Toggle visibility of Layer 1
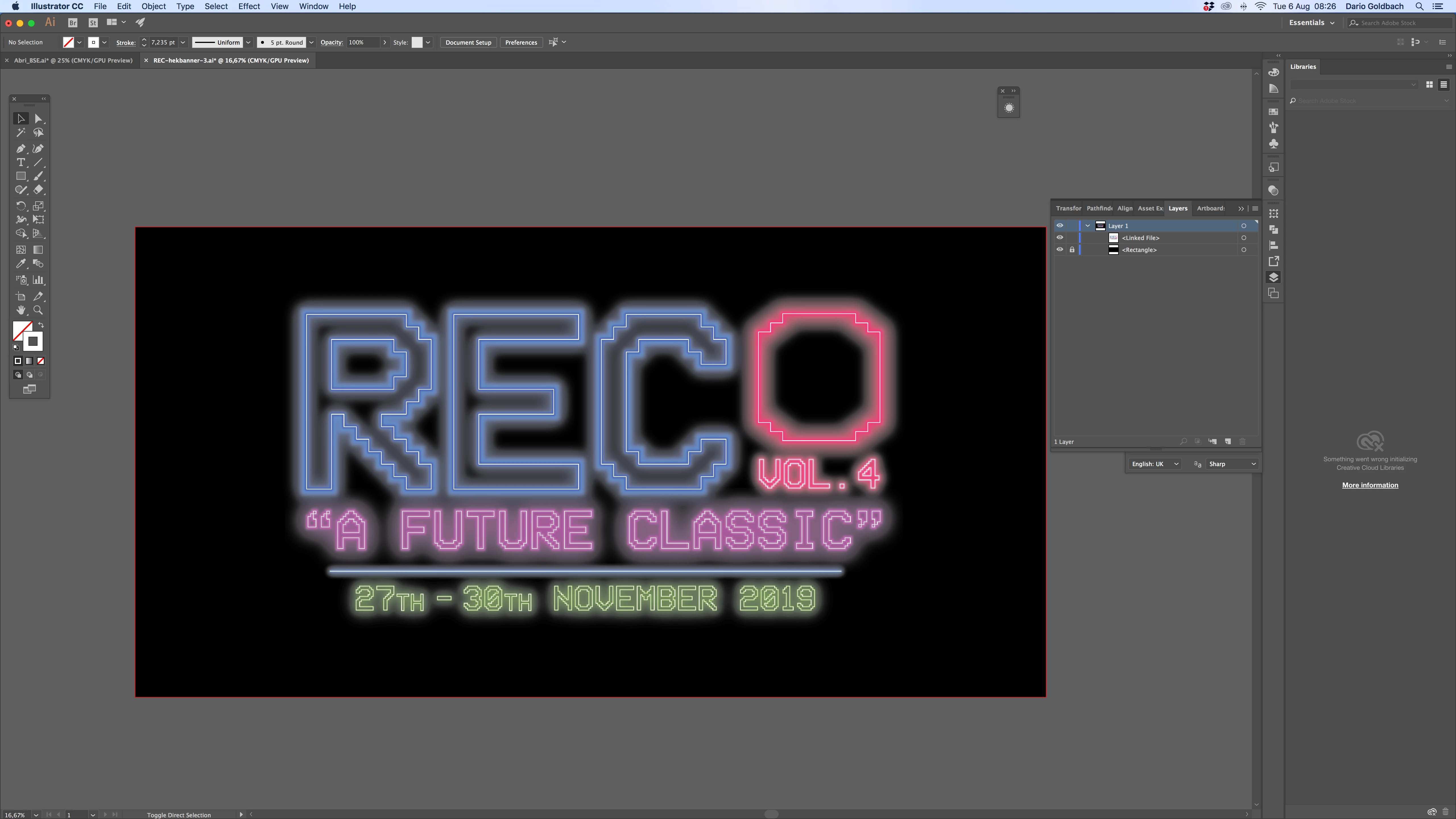This screenshot has height=819, width=1456. coord(1060,226)
